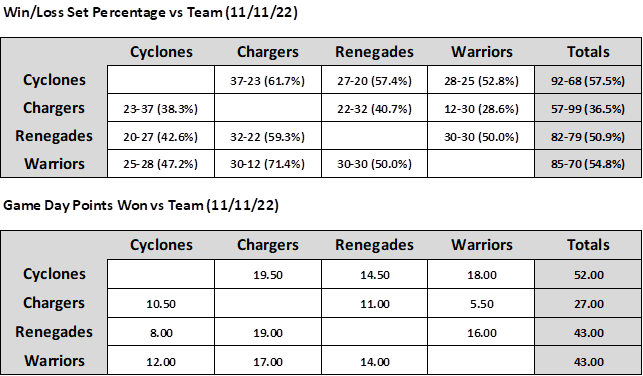643x376 pixels.
Task: Select the Renegades column header in top table
Action: click(x=374, y=52)
